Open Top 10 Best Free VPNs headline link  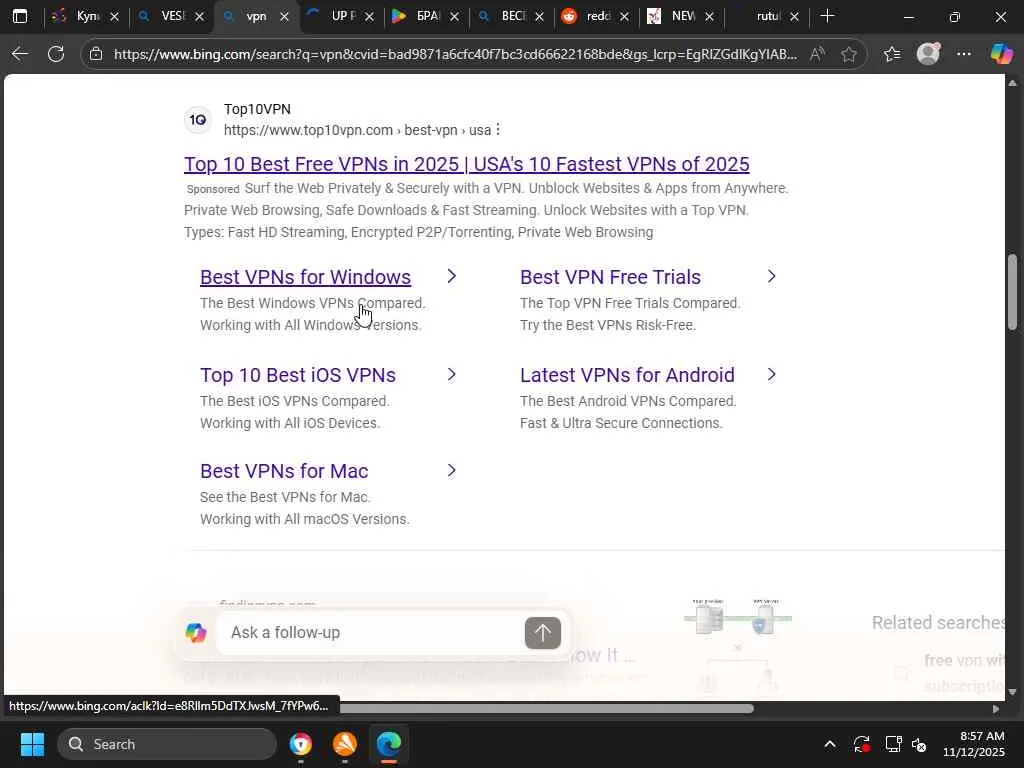point(466,164)
